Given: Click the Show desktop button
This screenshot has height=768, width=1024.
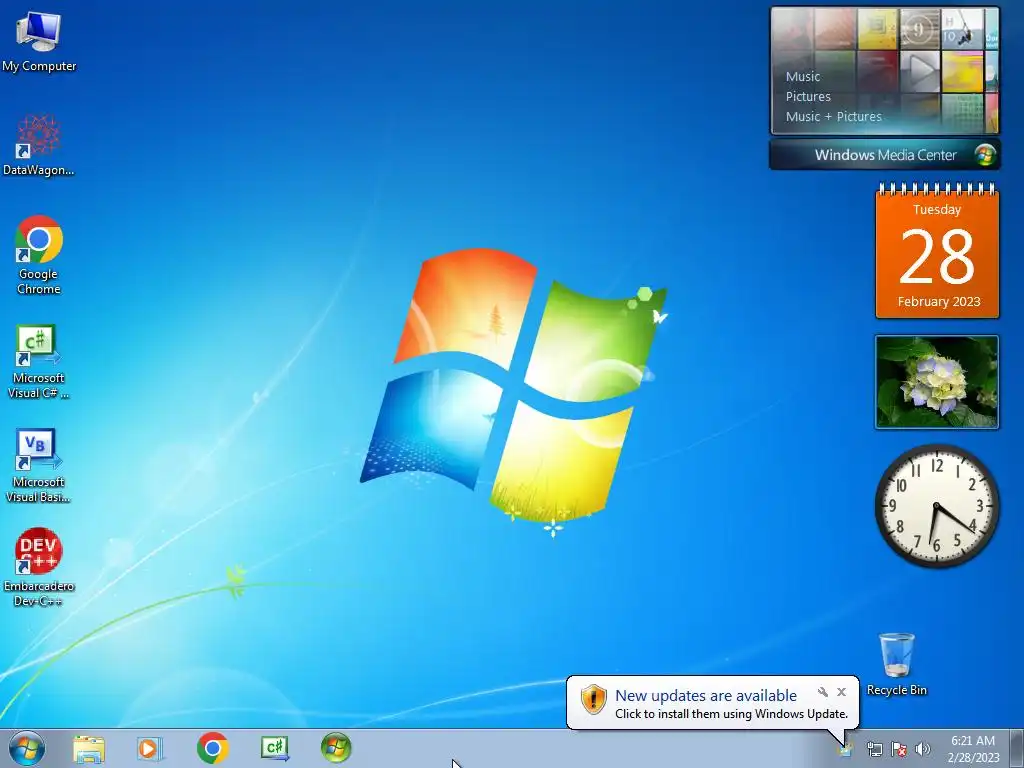Looking at the screenshot, I should click(1016, 748).
